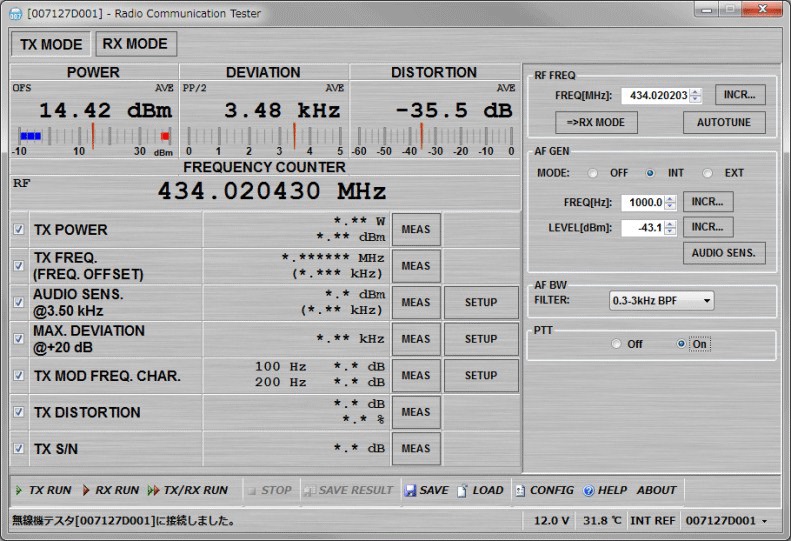Viewport: 791px width, 541px height.
Task: Switch to the RX MODE tab
Action: pos(136,44)
